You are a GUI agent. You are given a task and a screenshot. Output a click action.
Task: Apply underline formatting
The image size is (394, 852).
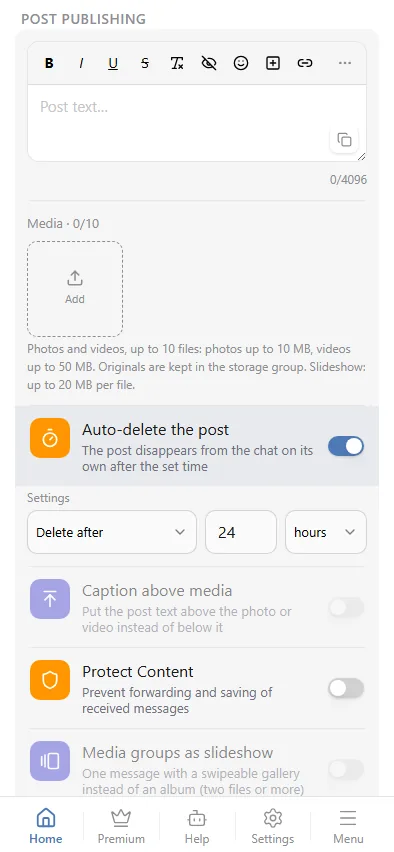[113, 64]
